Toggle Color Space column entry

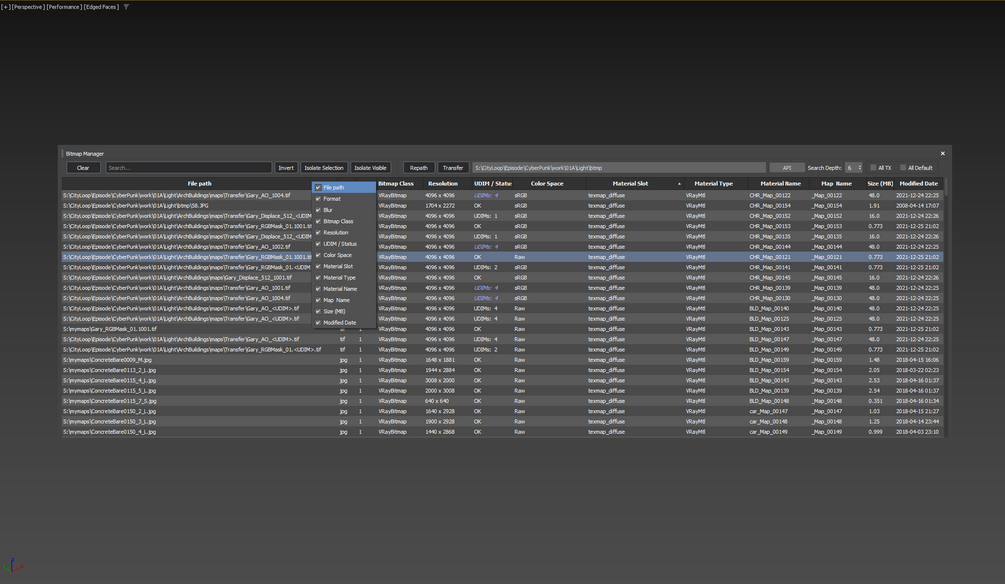tap(344, 255)
